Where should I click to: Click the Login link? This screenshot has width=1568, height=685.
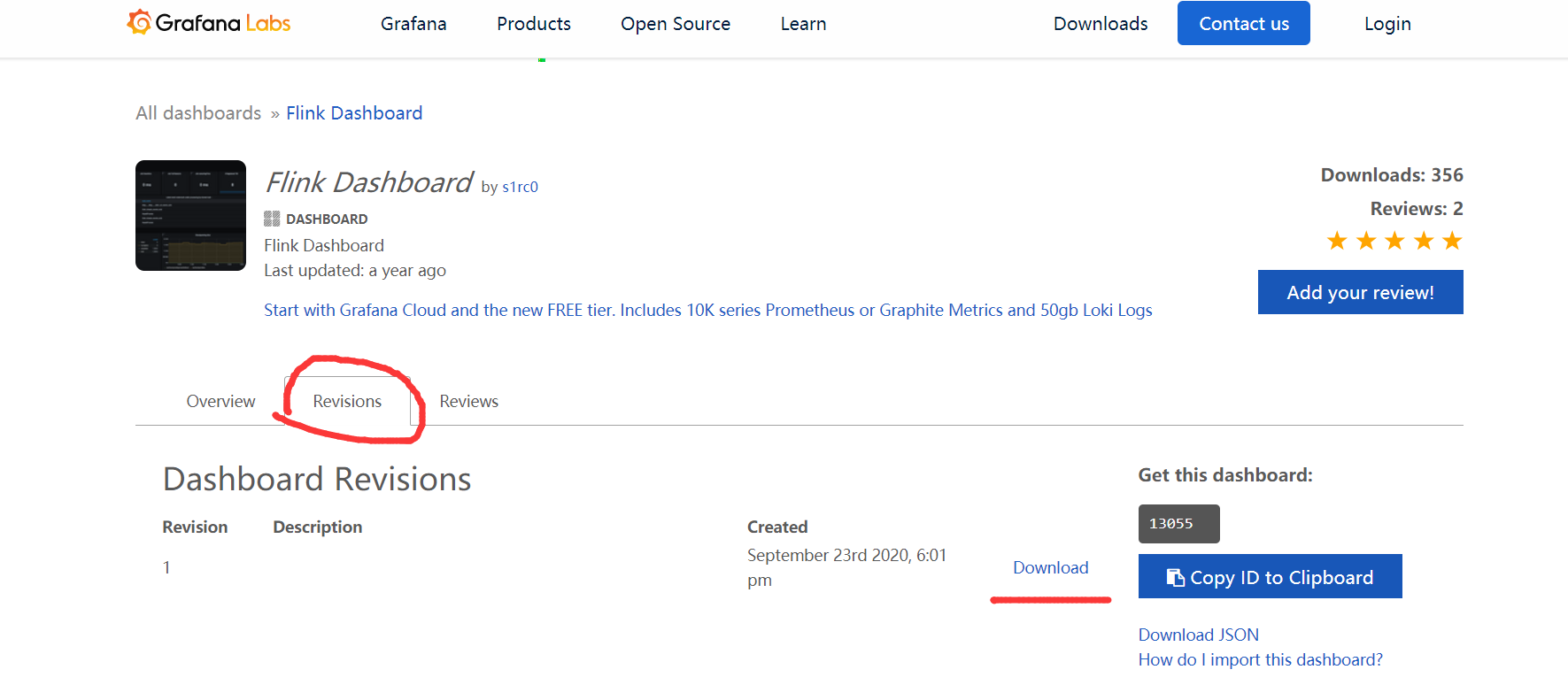point(1386,24)
